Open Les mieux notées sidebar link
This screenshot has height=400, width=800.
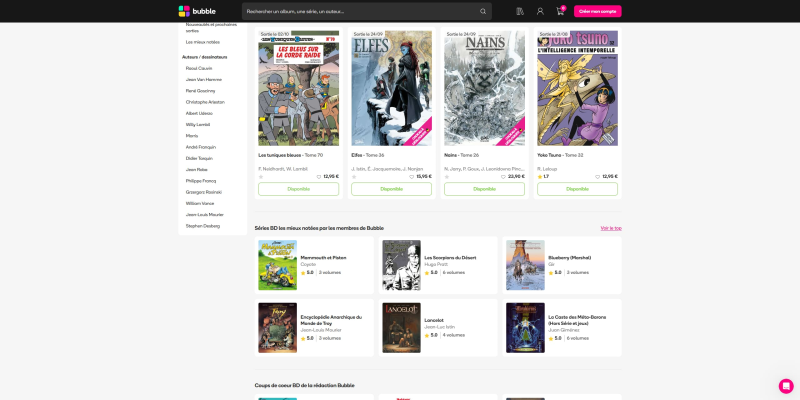(x=203, y=42)
